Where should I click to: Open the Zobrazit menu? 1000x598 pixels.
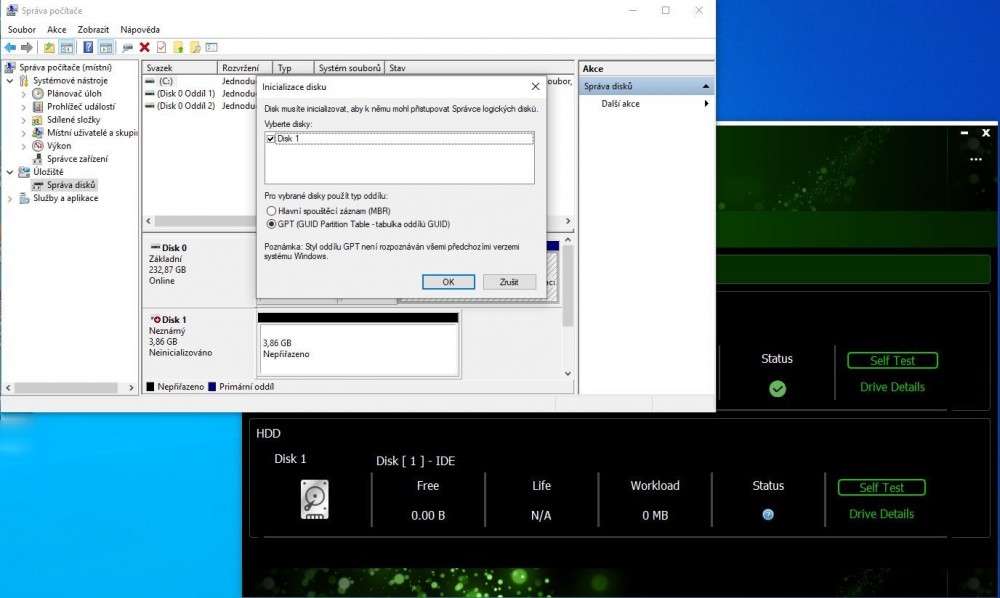[x=93, y=30]
